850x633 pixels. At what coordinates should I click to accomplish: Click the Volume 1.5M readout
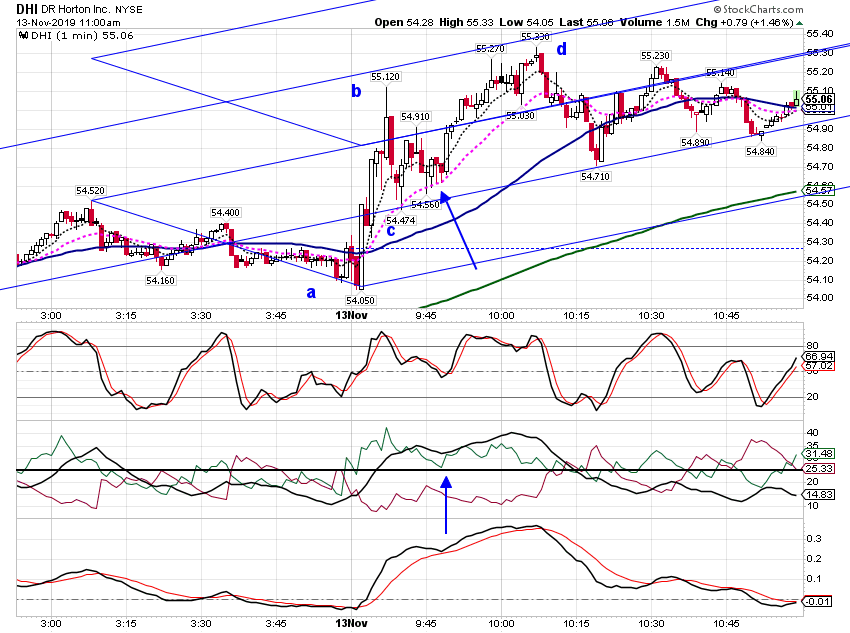tap(654, 22)
